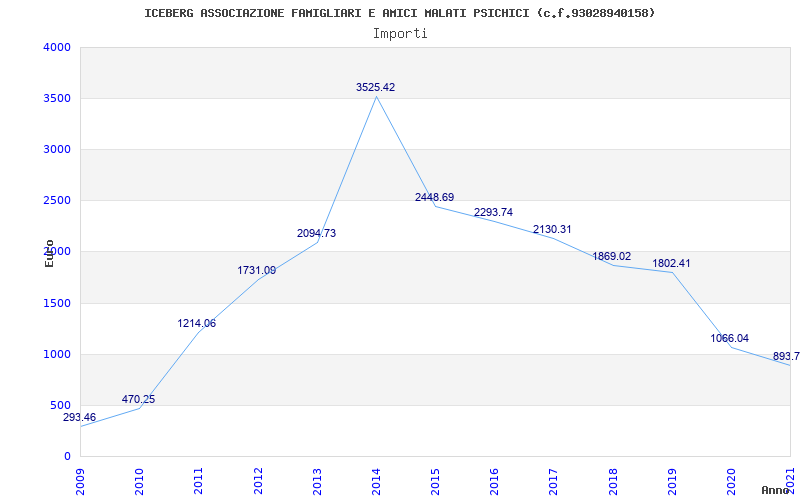The image size is (800, 500).
Task: Select the 2016 x-axis label
Action: 494,481
